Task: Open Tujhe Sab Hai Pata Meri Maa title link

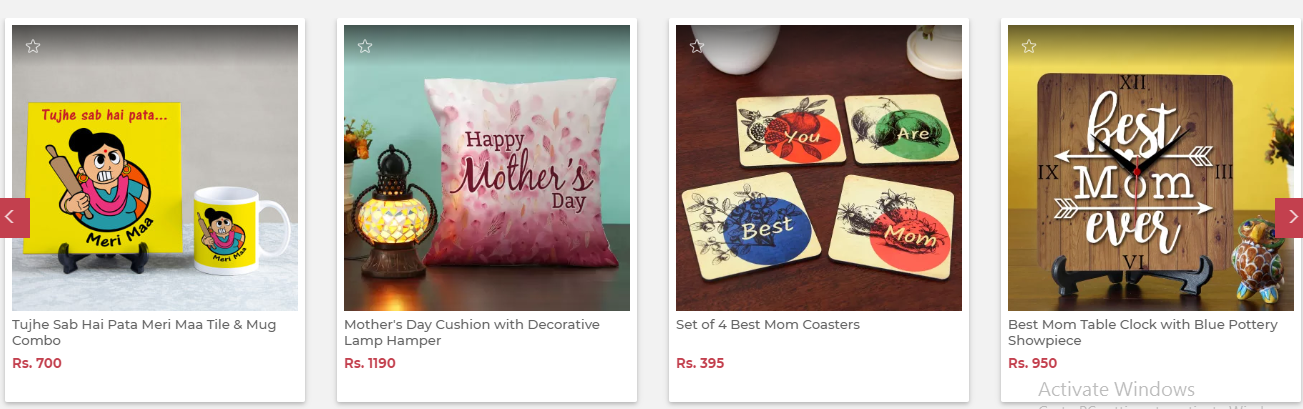Action: click(144, 332)
